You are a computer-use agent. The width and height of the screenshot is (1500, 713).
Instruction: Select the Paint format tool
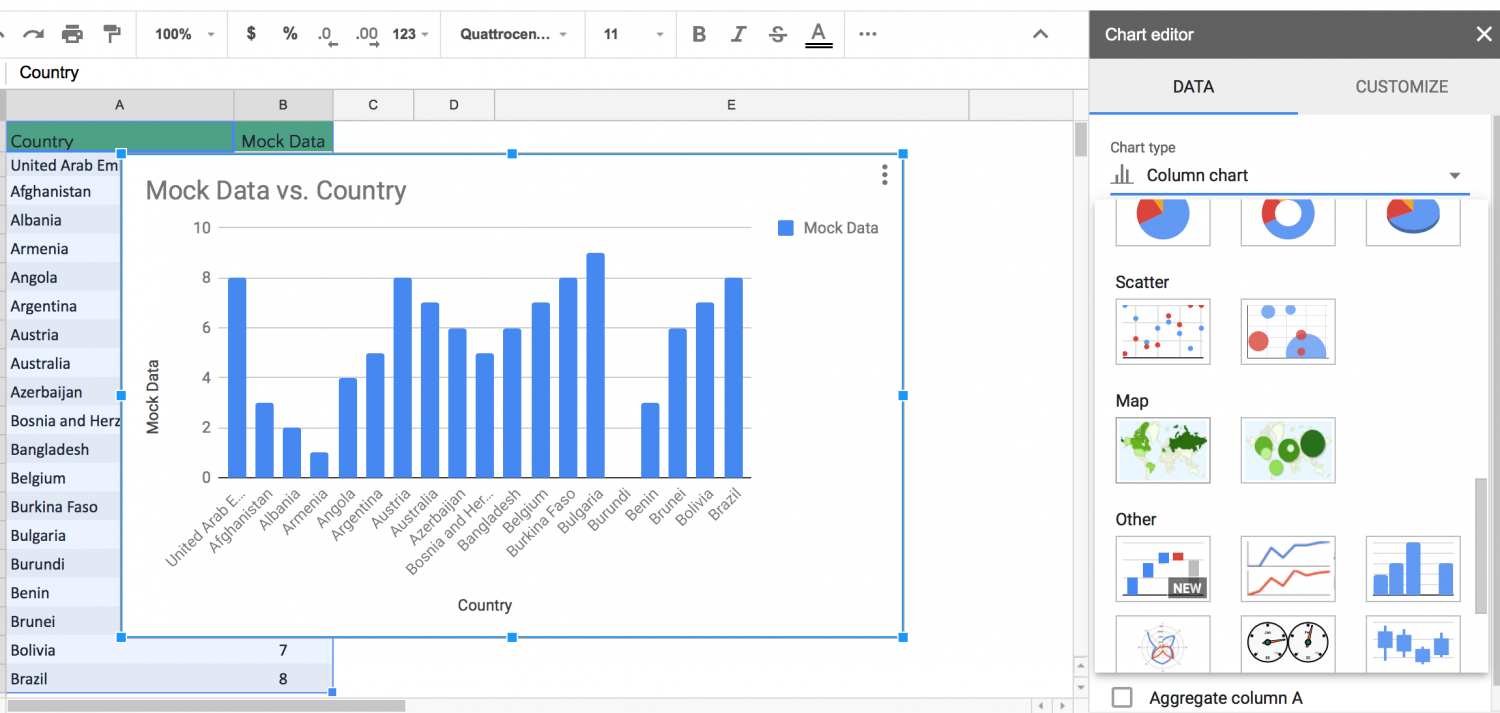pos(110,33)
